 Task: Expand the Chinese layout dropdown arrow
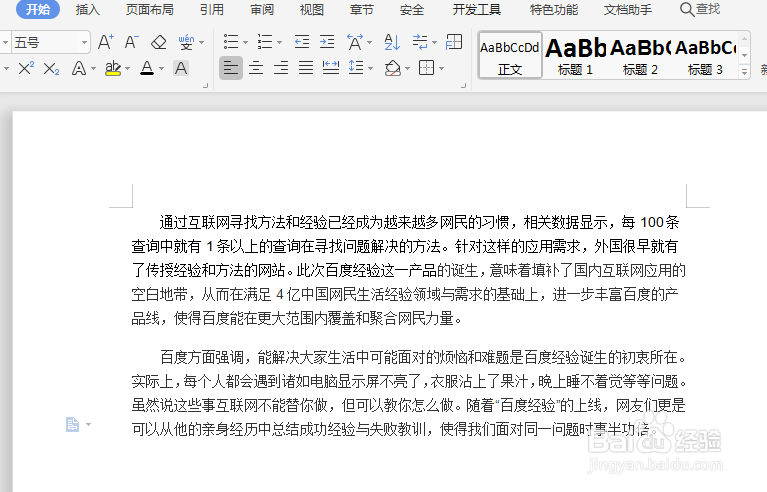point(369,43)
